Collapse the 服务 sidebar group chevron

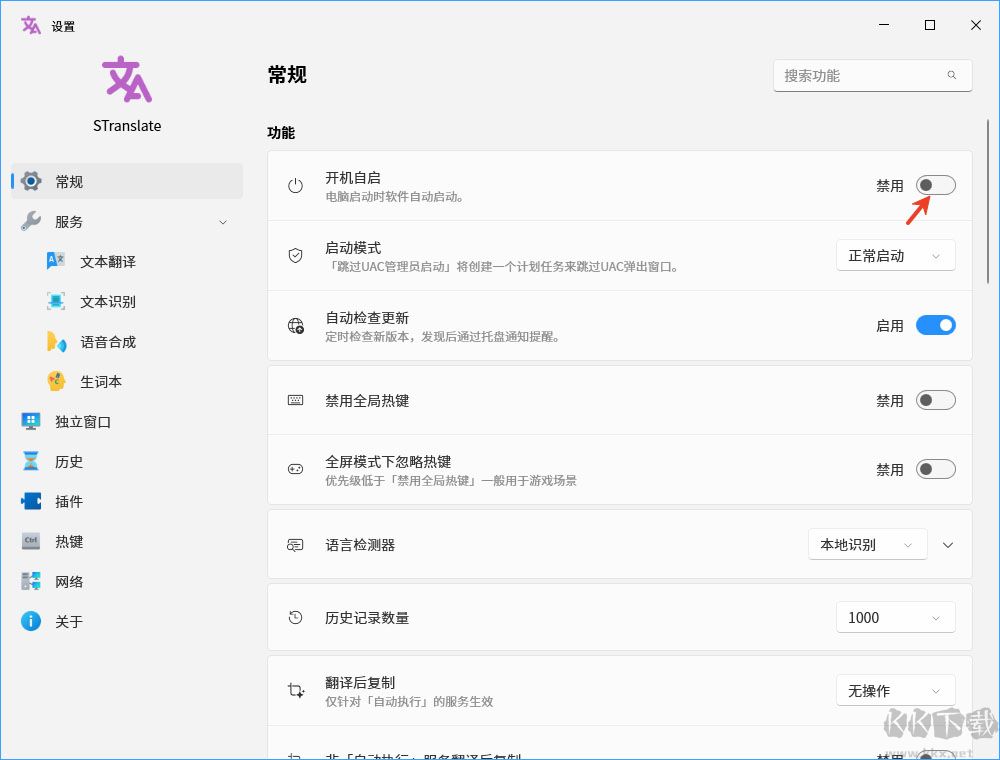pyautogui.click(x=223, y=222)
